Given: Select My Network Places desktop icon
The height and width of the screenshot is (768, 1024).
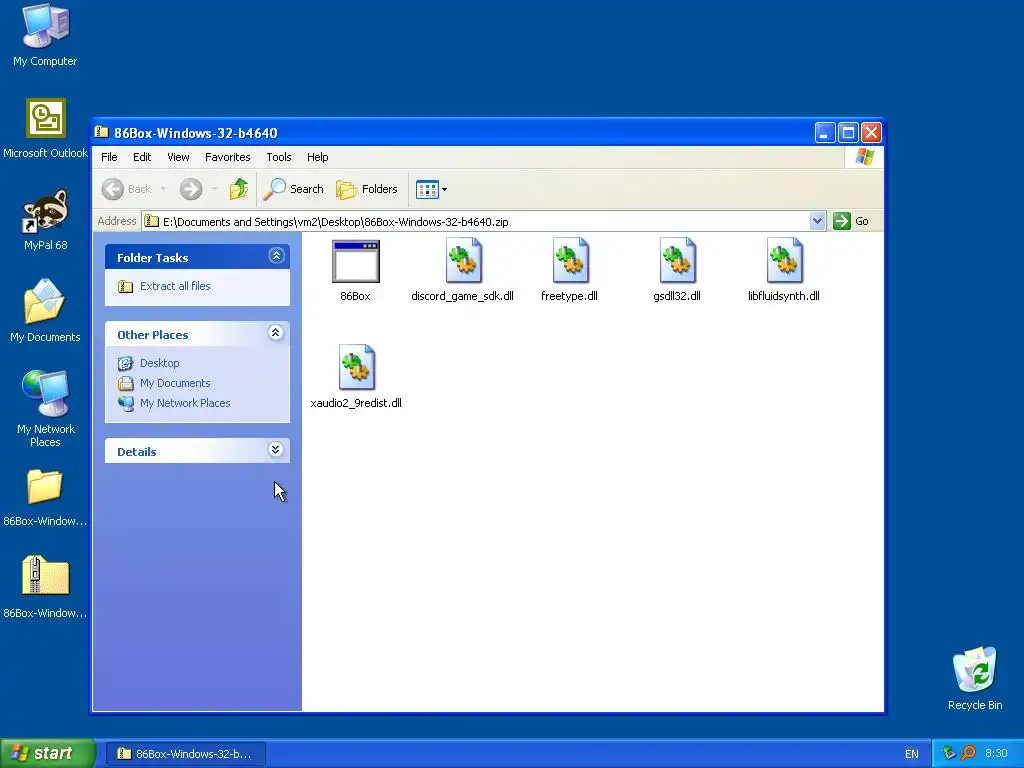Looking at the screenshot, I should pyautogui.click(x=45, y=408).
